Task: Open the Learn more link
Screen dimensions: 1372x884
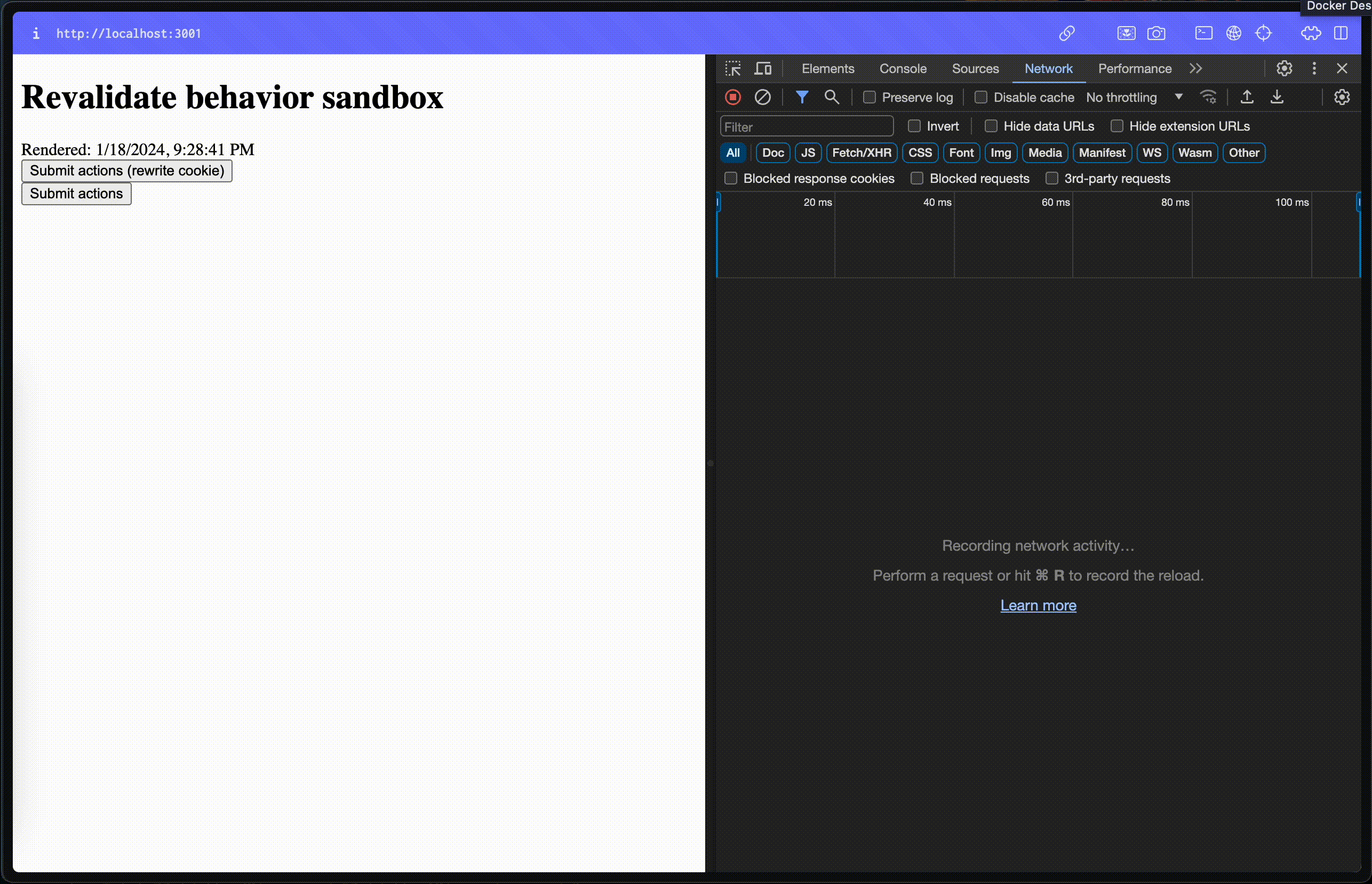Action: pyautogui.click(x=1038, y=605)
